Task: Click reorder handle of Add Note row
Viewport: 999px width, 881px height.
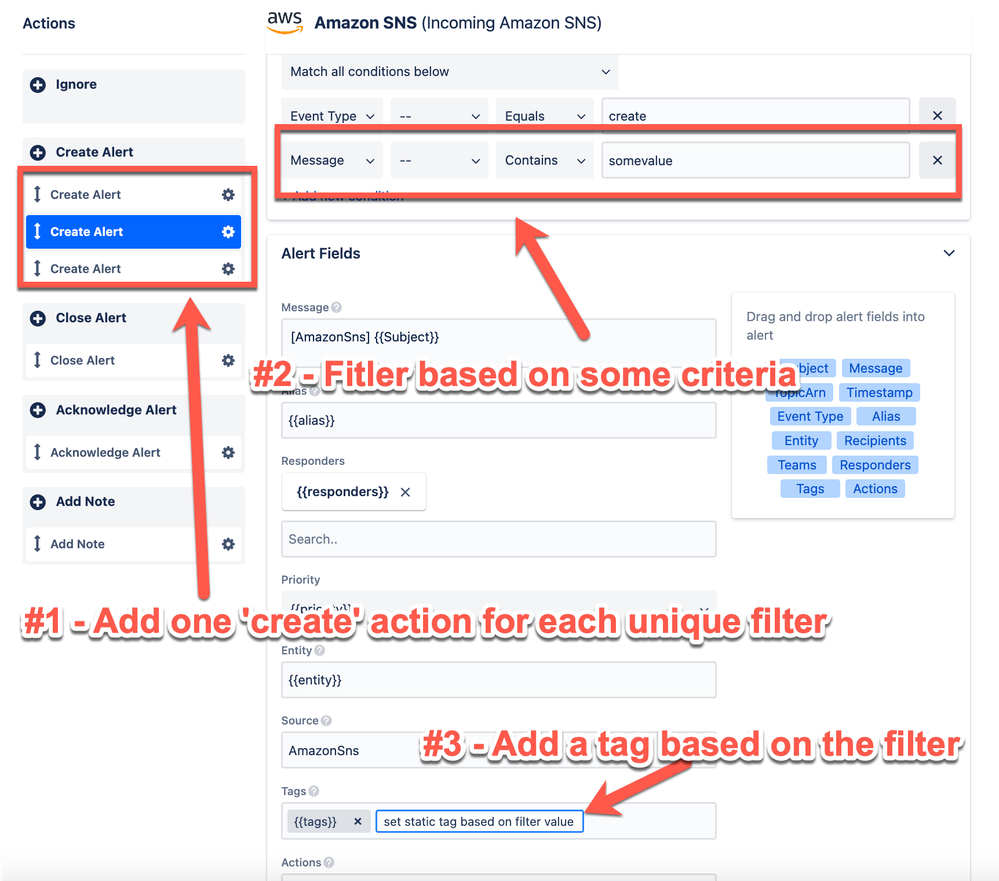Action: pyautogui.click(x=37, y=543)
